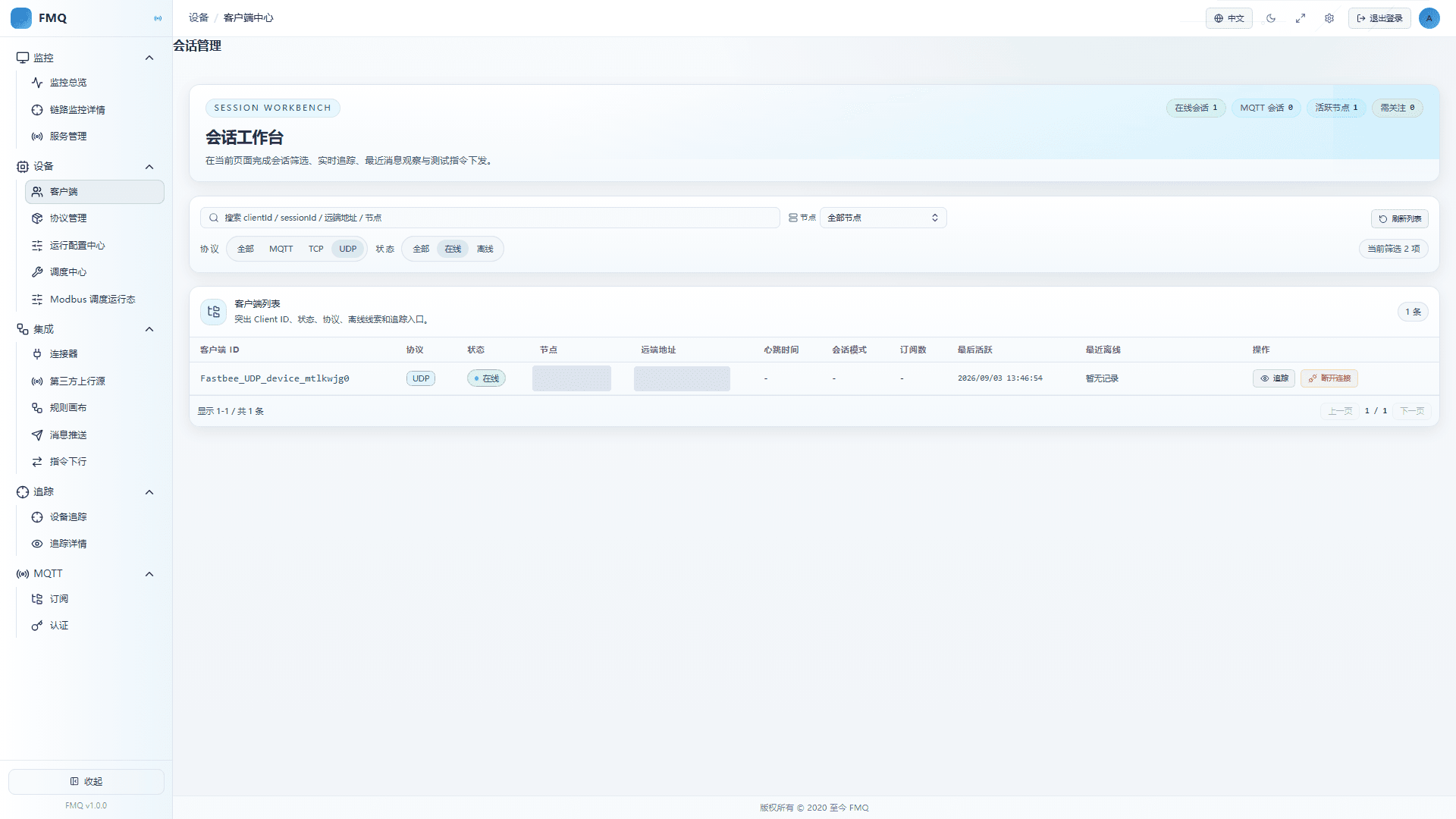This screenshot has width=1456, height=819.
Task: Open 规则画布 rule canvas
Action: (x=94, y=408)
